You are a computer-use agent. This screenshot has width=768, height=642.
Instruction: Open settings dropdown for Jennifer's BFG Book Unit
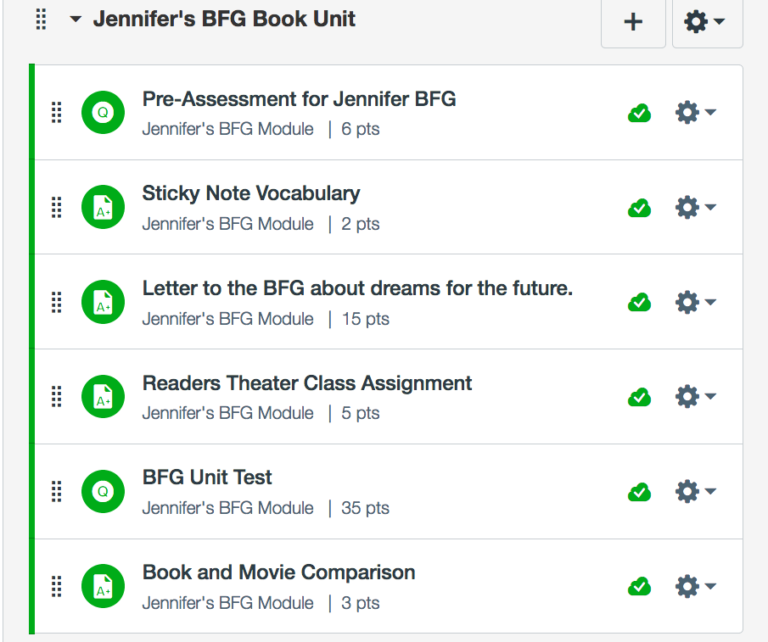coord(706,21)
